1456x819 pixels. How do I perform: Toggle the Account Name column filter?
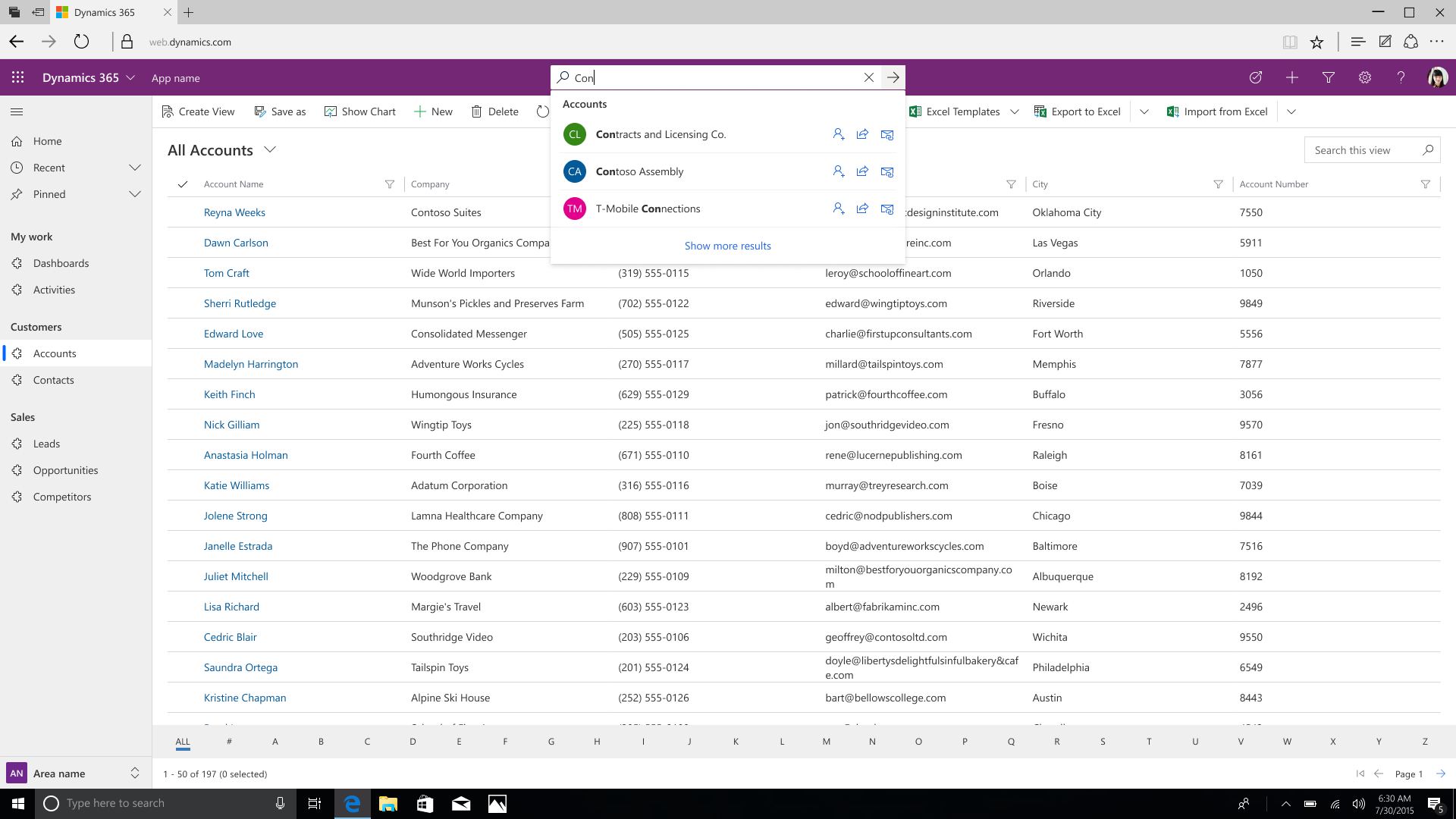pyautogui.click(x=389, y=183)
